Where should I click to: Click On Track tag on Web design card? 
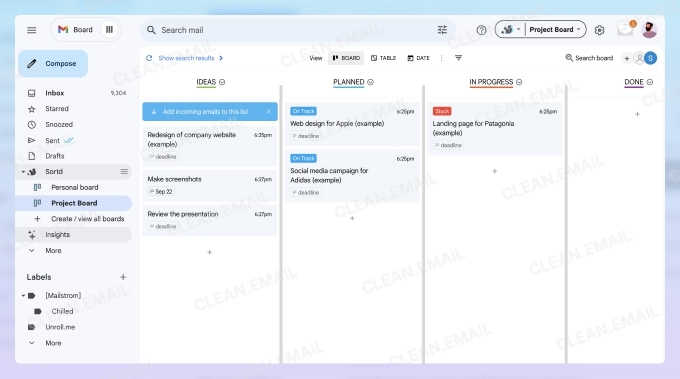303,111
